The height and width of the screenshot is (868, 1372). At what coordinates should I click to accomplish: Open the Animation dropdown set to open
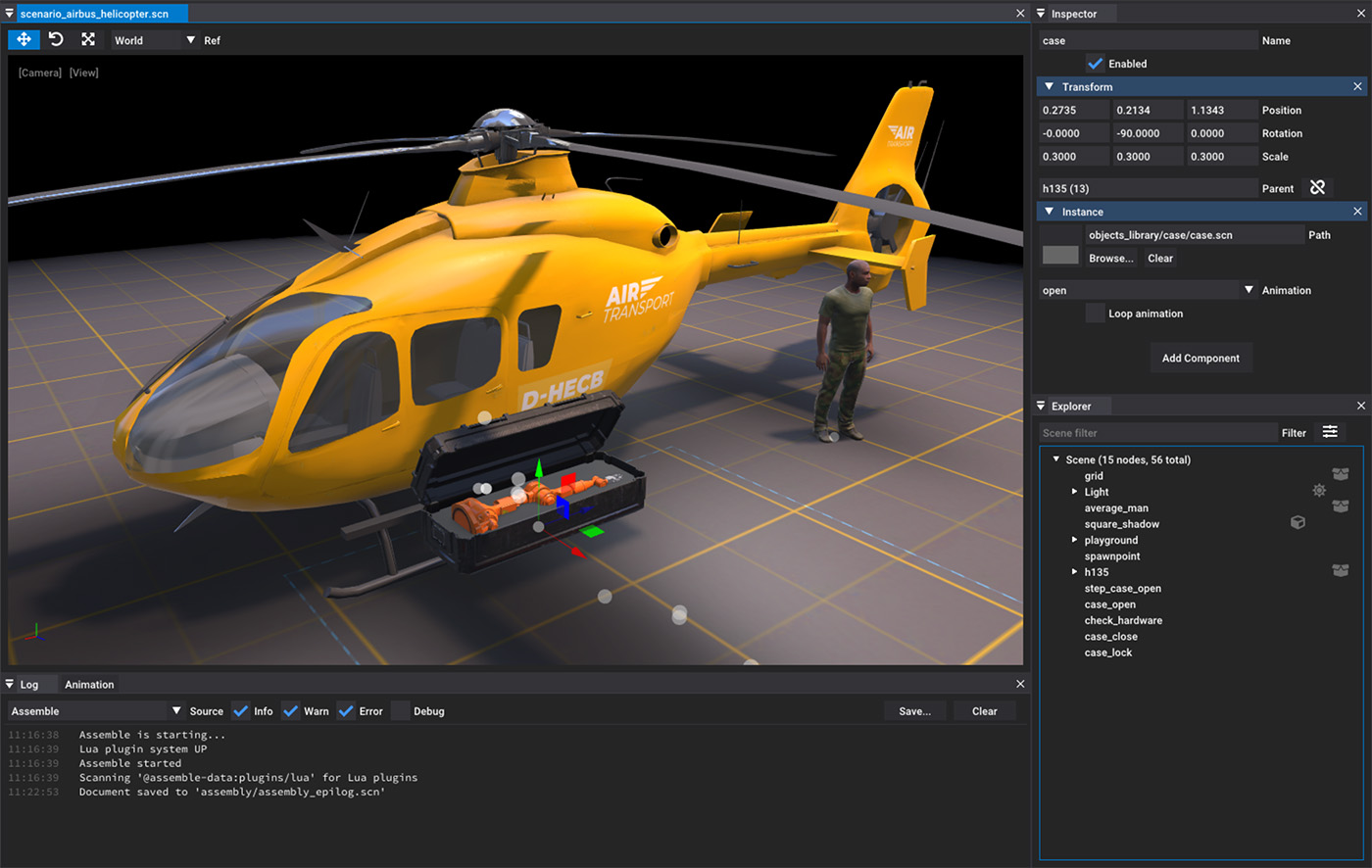click(x=1148, y=290)
